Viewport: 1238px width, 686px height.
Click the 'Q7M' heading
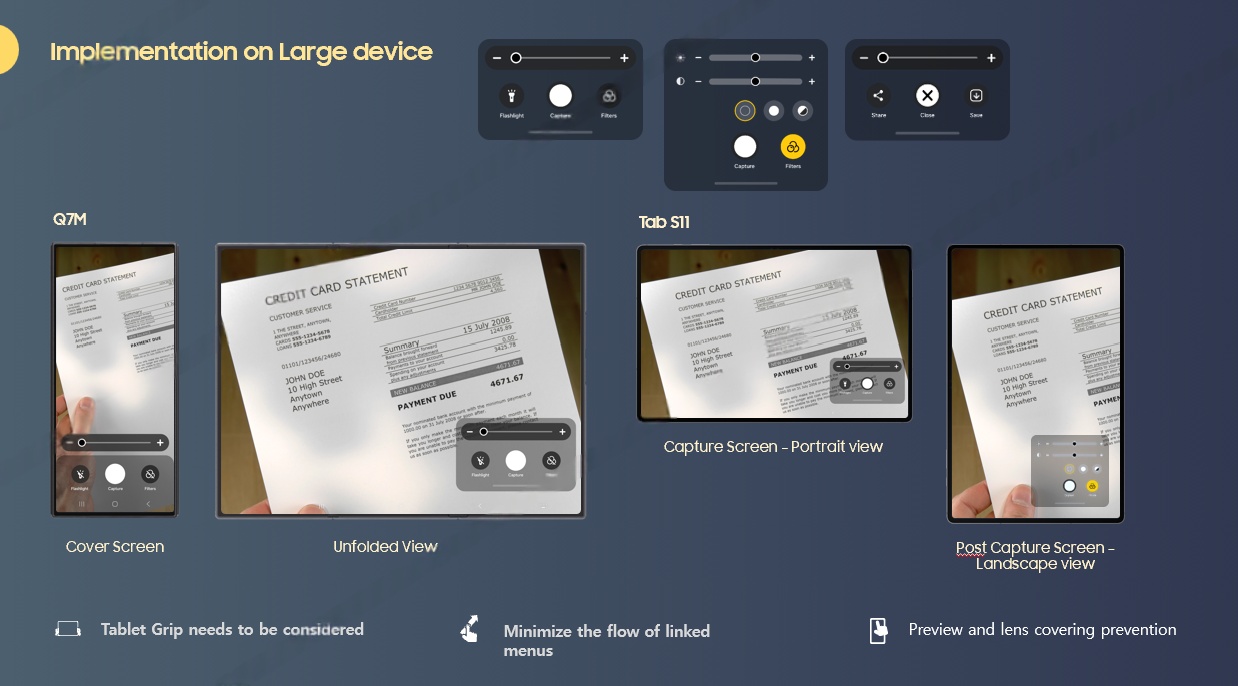[x=70, y=219]
